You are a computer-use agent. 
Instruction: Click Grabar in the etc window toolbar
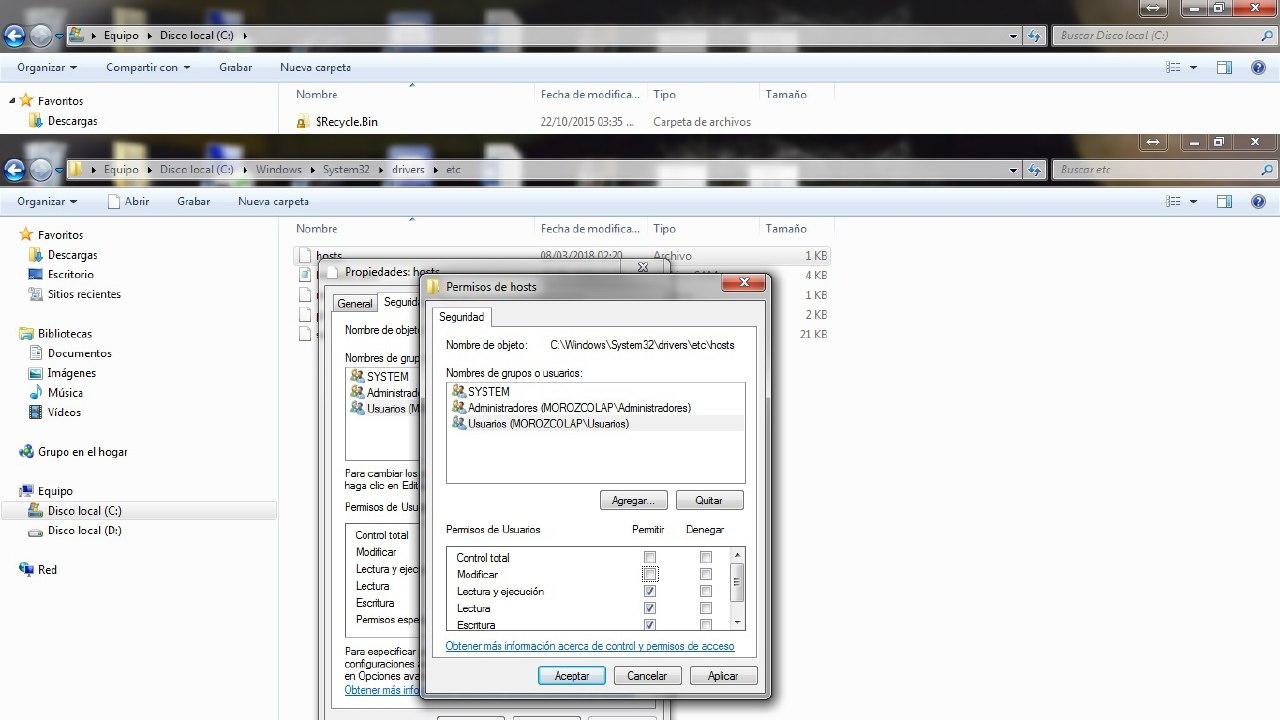click(194, 202)
